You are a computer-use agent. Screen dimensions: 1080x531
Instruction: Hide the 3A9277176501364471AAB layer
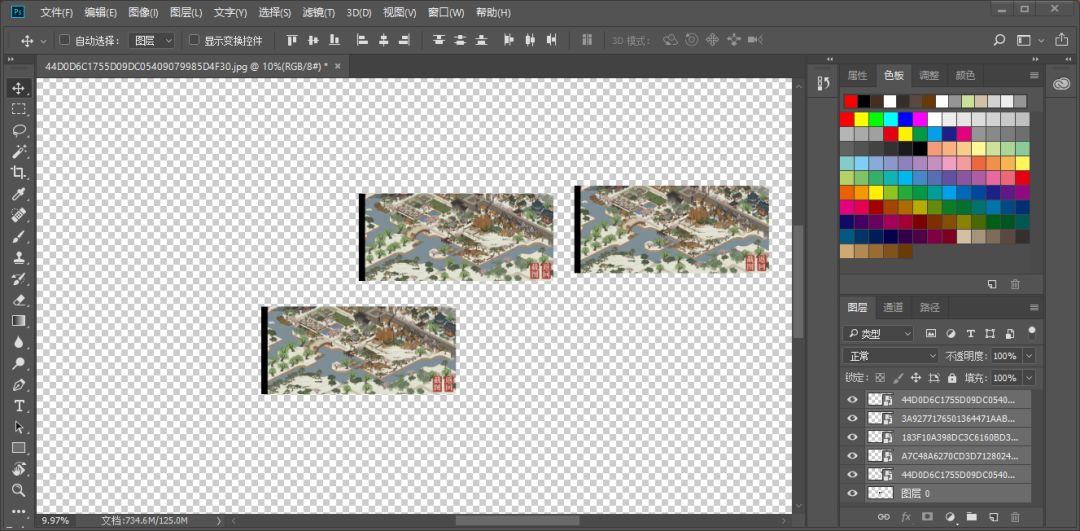click(x=853, y=418)
